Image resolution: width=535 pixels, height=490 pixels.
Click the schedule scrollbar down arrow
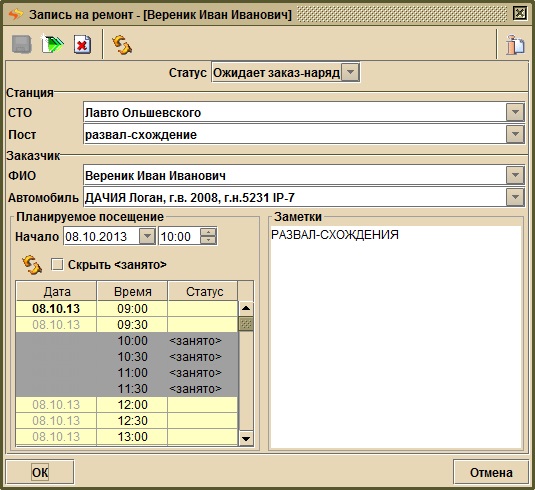[246, 438]
